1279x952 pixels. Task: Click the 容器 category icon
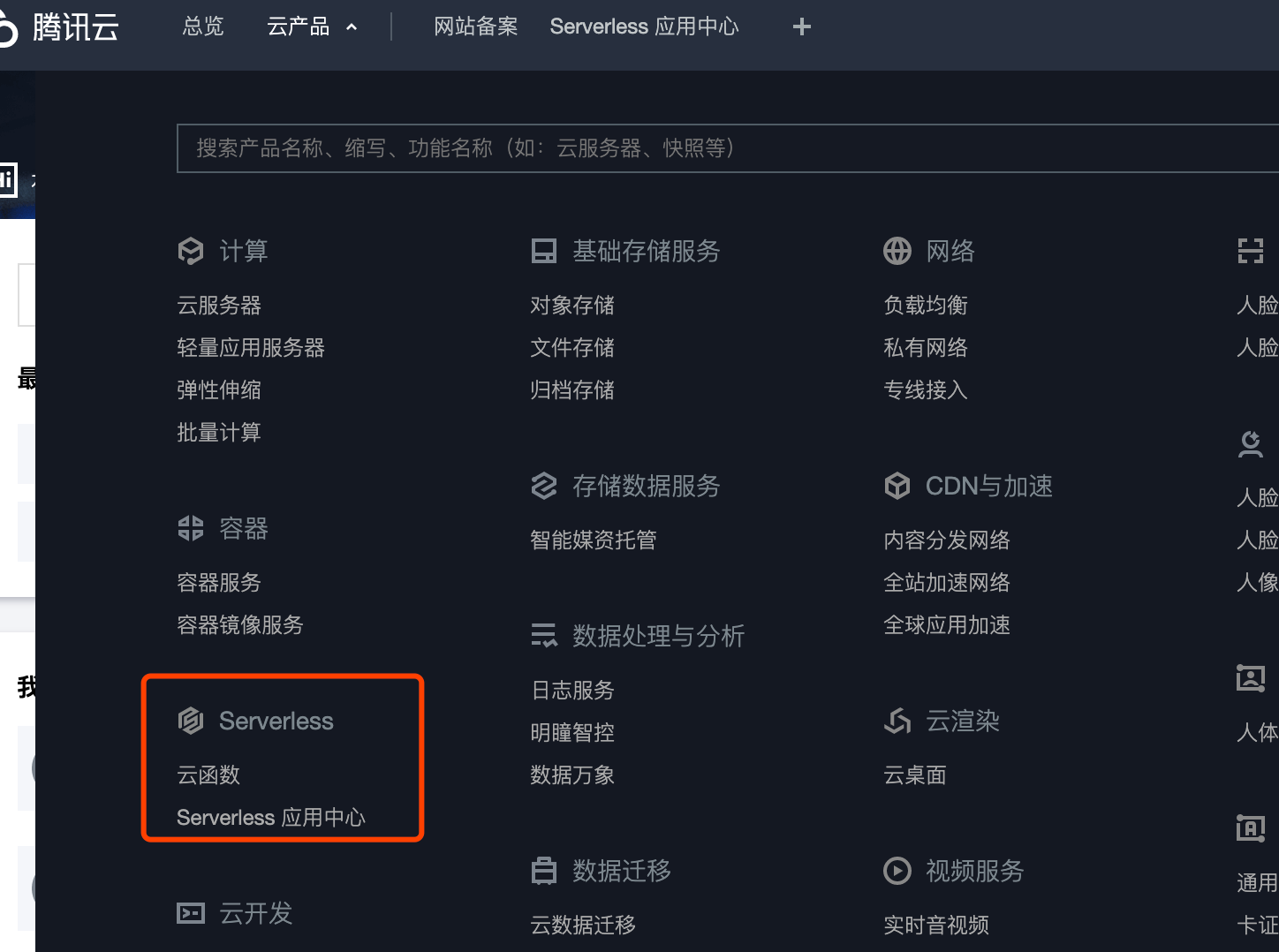(x=191, y=528)
